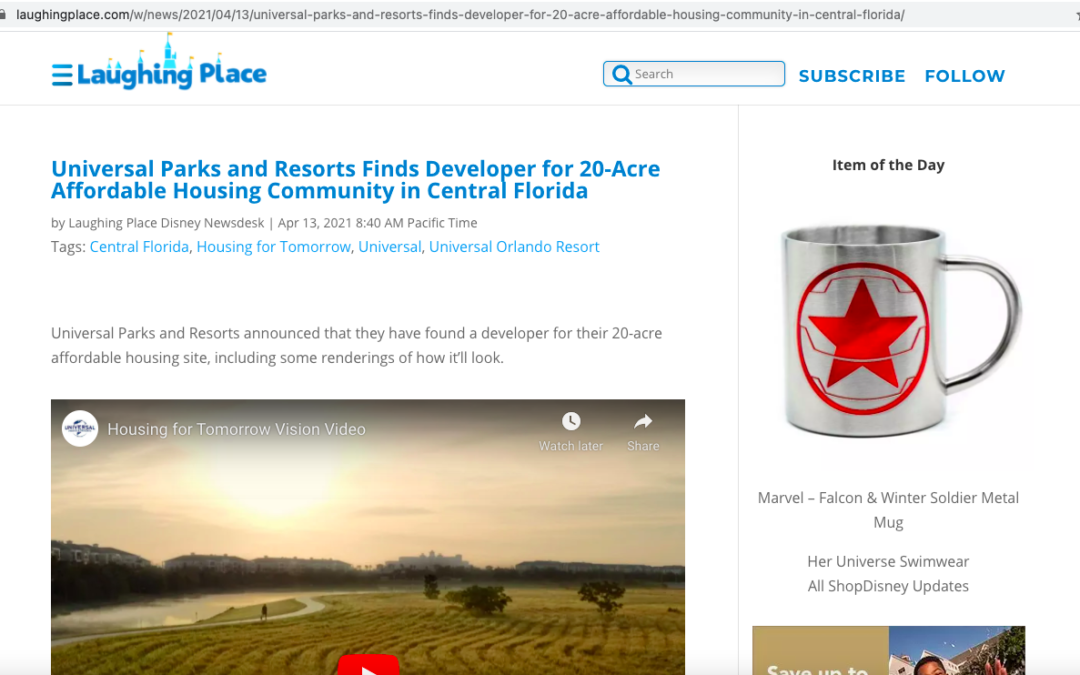Image resolution: width=1080 pixels, height=675 pixels.
Task: Open the SUBSCRIBE link
Action: click(x=852, y=76)
